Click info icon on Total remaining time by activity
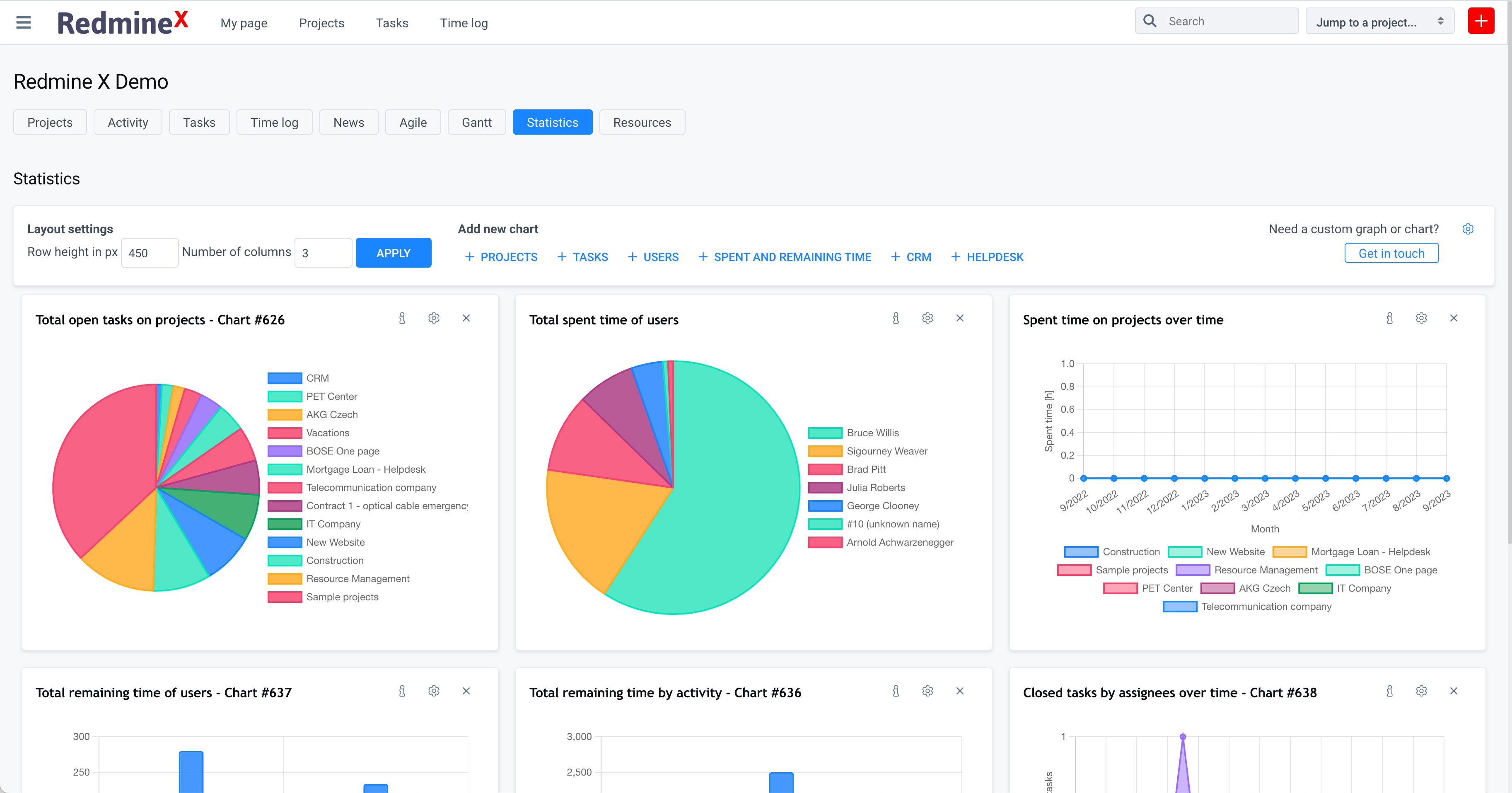1512x793 pixels. pos(896,691)
